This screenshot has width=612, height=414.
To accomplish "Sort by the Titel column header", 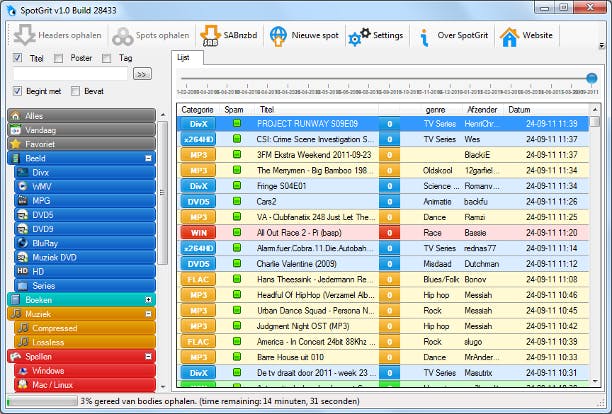I will (x=316, y=110).
